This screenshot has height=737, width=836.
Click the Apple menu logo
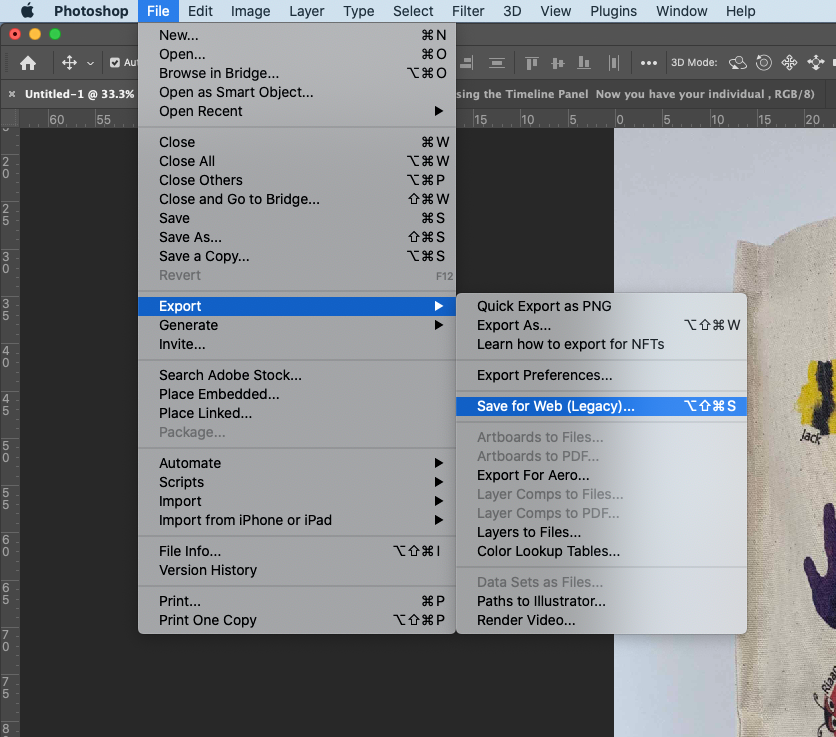tap(27, 11)
